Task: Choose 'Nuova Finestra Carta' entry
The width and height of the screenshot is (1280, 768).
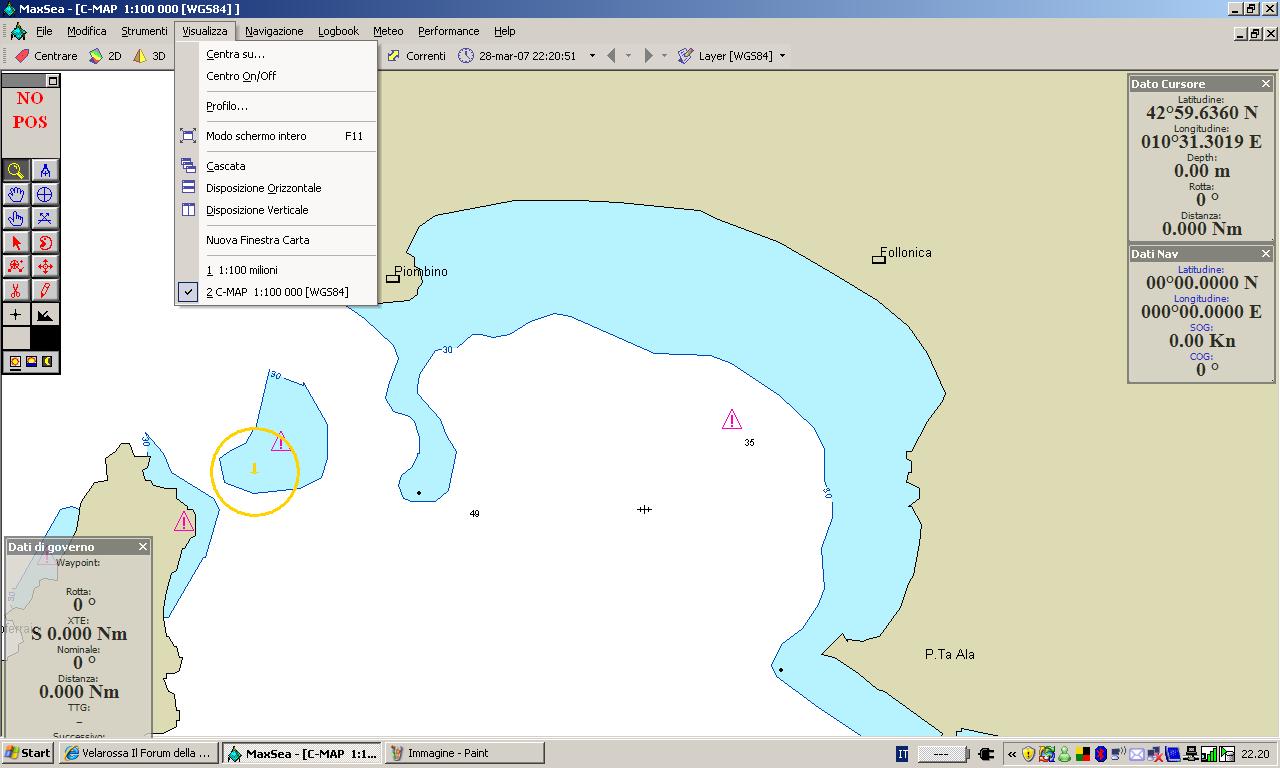Action: (x=276, y=240)
